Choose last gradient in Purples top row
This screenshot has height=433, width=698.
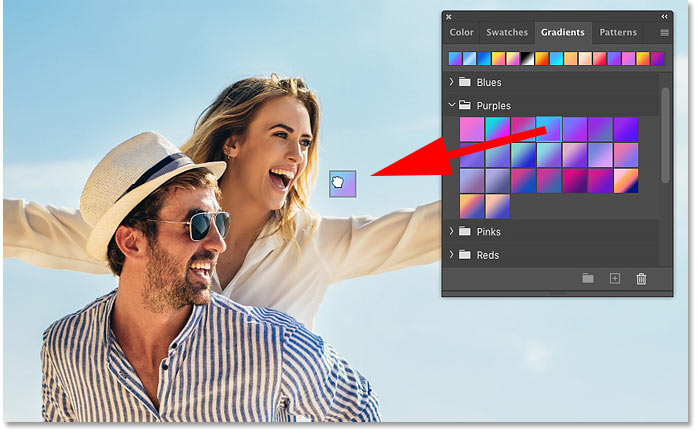[x=626, y=129]
